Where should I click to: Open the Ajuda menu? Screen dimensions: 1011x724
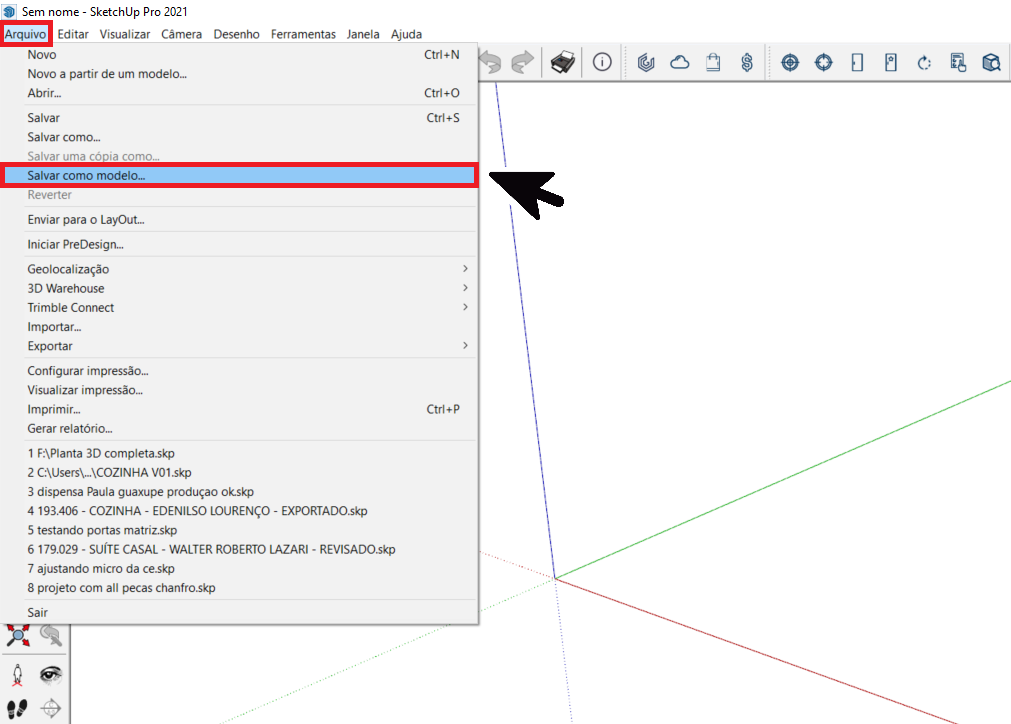pos(406,34)
